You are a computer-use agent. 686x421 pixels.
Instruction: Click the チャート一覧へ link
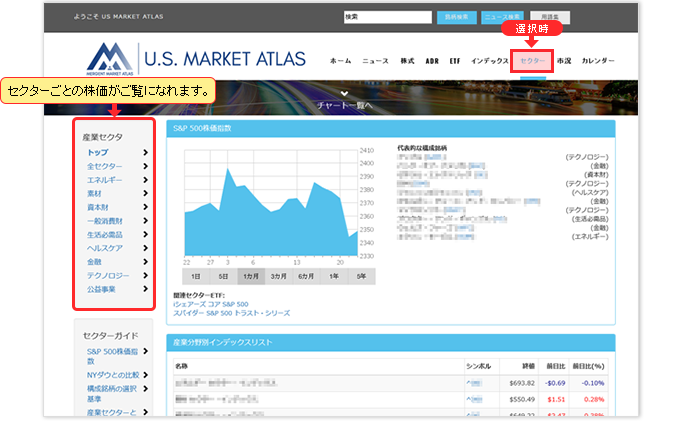tap(344, 105)
